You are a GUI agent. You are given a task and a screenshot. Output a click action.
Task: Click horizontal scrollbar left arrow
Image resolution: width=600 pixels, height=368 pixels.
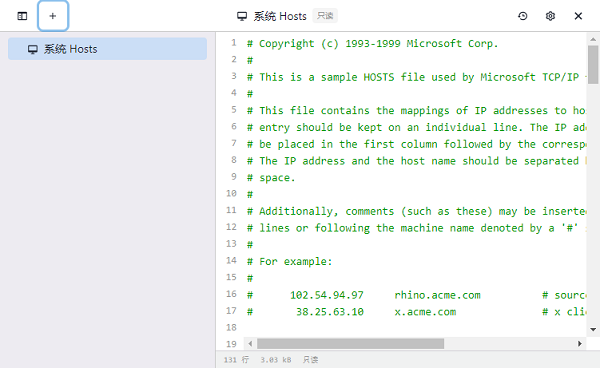point(250,344)
